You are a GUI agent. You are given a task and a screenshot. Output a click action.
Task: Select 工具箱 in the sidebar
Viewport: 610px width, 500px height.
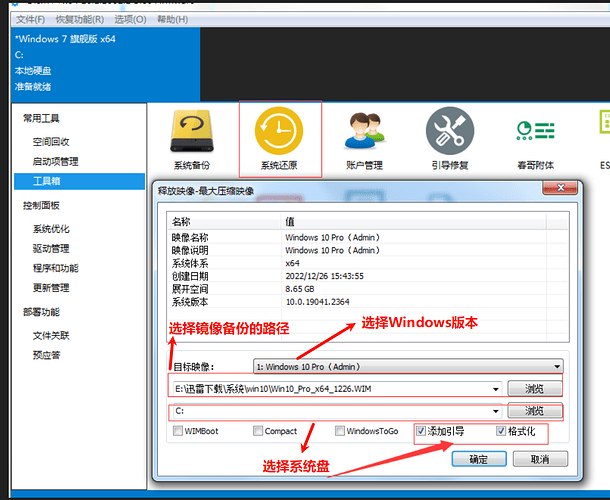[x=79, y=181]
